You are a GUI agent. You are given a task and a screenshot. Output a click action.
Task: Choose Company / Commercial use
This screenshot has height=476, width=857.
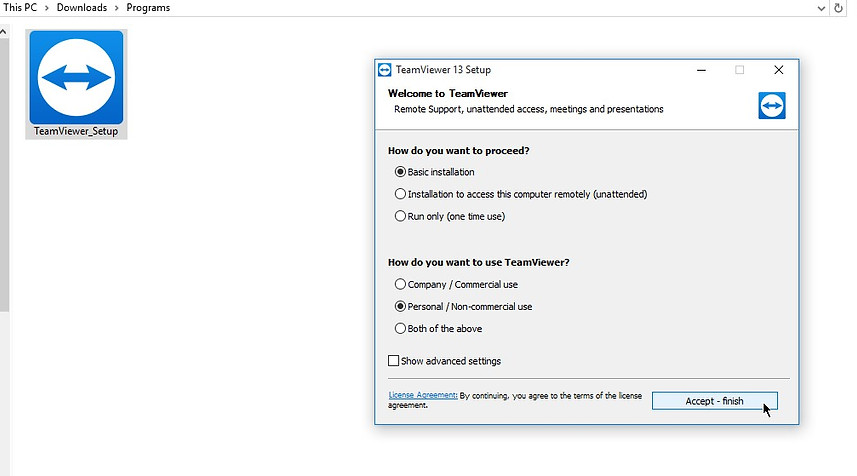(x=456, y=284)
